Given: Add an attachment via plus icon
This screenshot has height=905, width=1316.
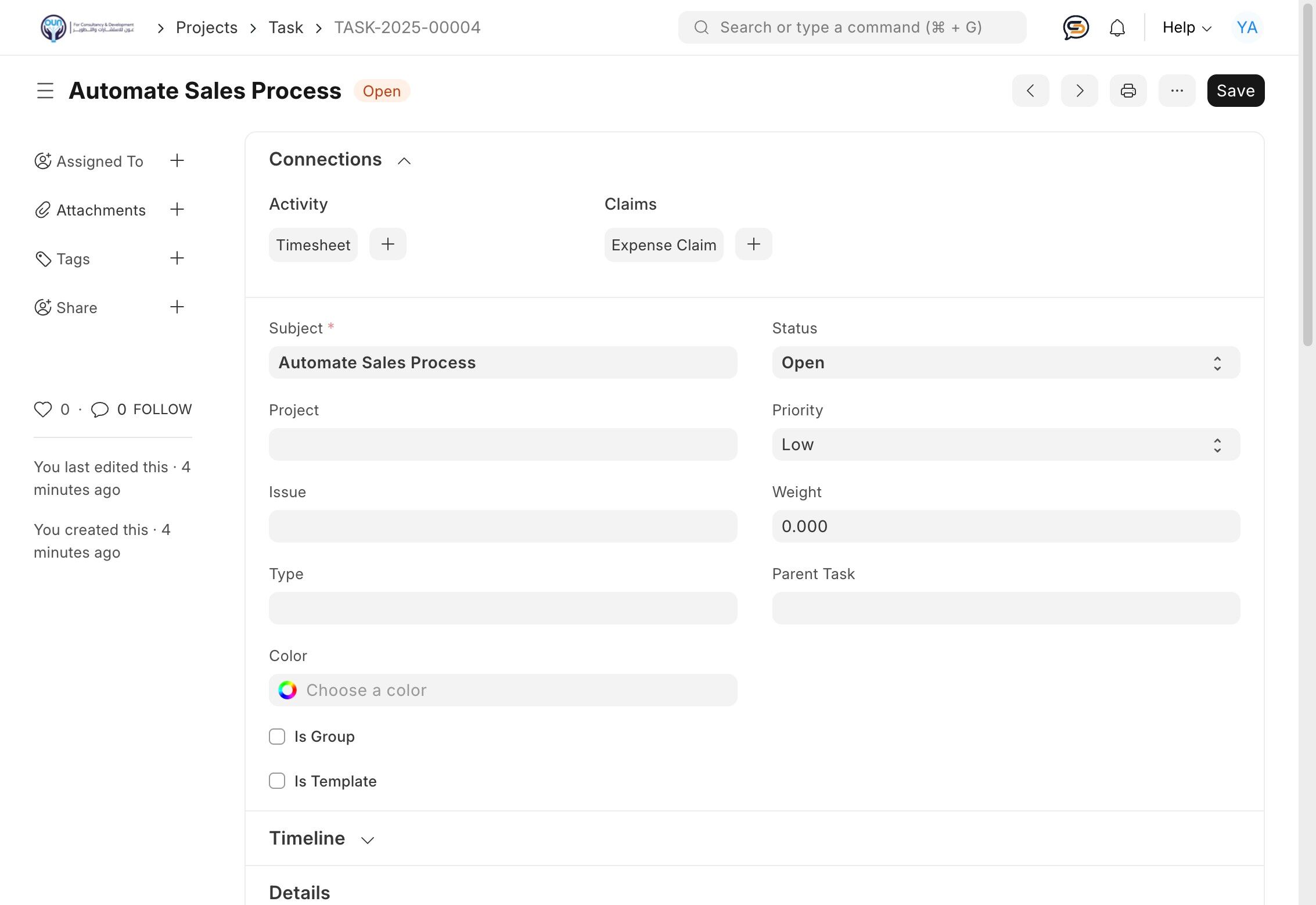Looking at the screenshot, I should [x=177, y=210].
